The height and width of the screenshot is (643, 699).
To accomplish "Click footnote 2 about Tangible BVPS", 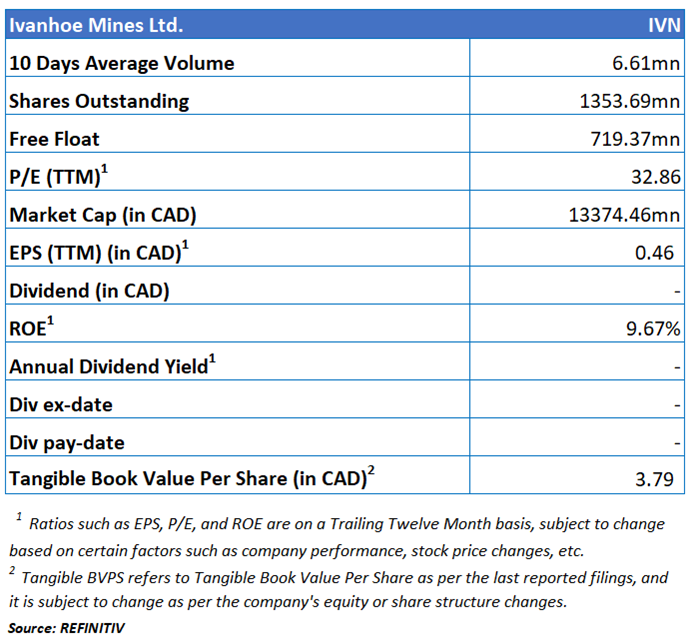I will coord(339,589).
